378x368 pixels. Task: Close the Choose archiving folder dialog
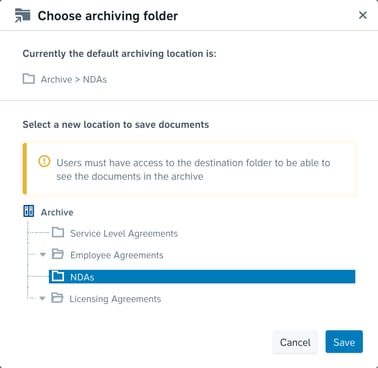click(363, 15)
